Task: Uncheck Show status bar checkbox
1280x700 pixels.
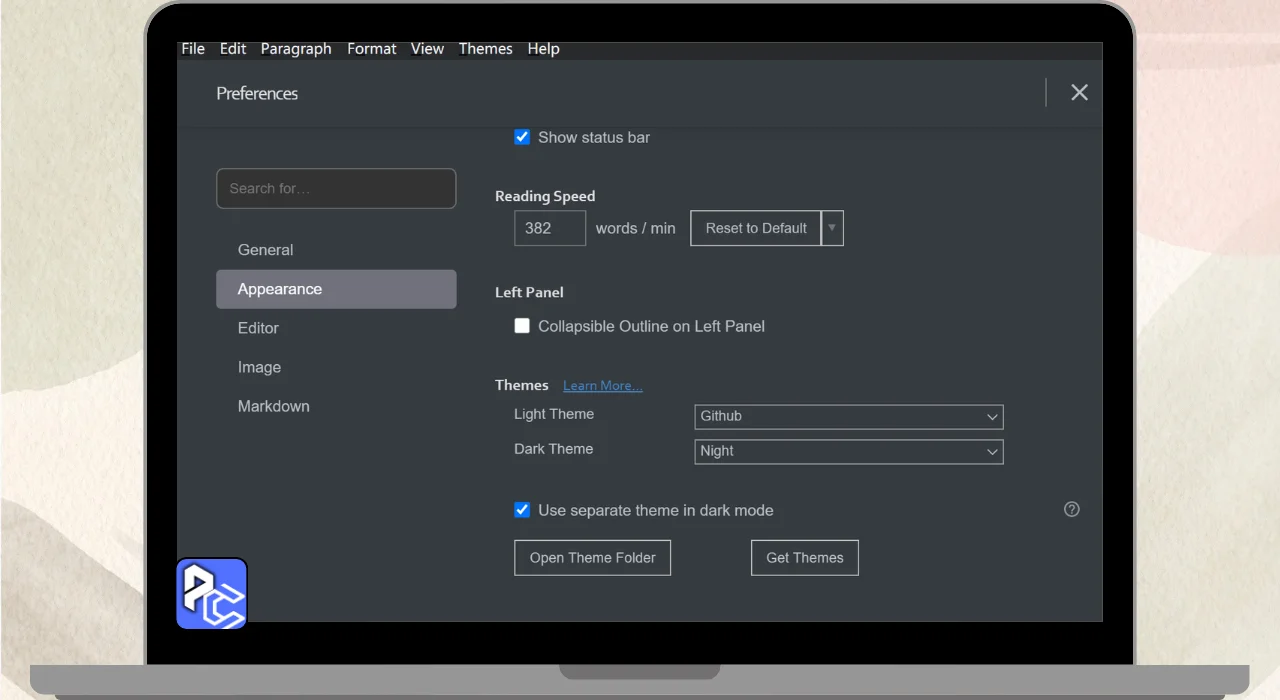Action: click(x=522, y=137)
